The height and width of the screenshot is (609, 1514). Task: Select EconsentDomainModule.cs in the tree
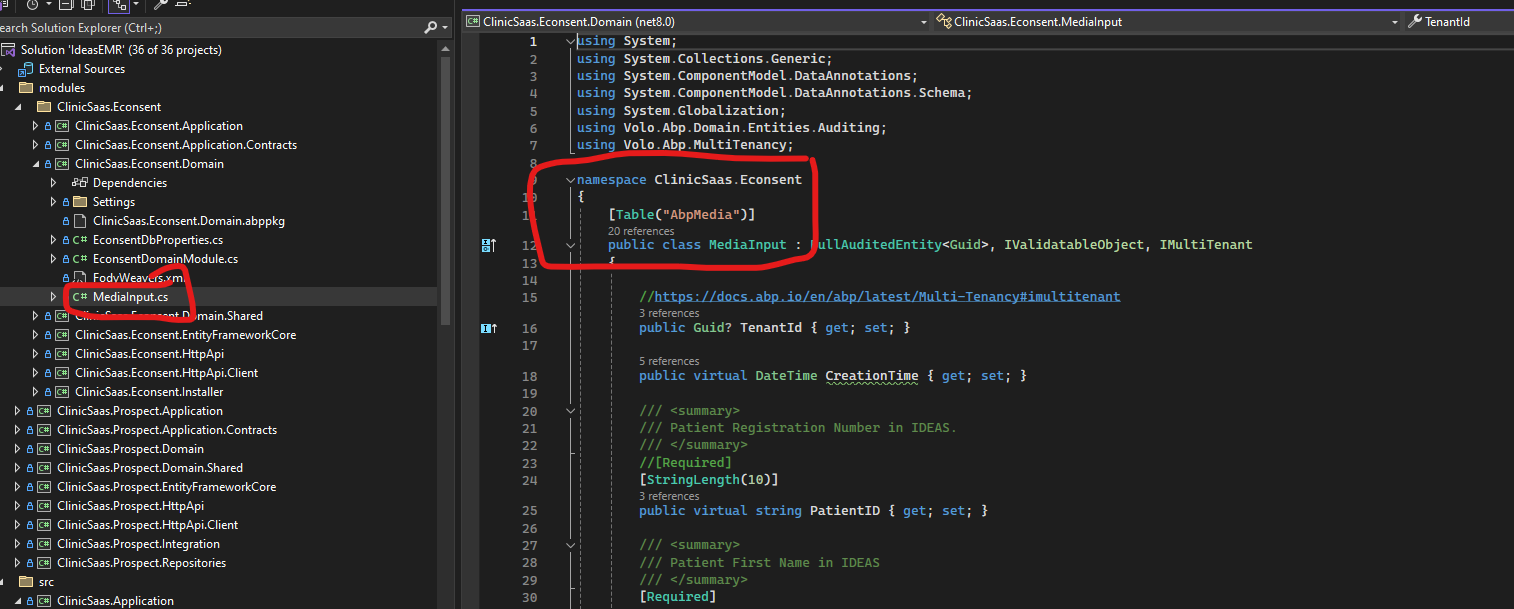[x=165, y=259]
